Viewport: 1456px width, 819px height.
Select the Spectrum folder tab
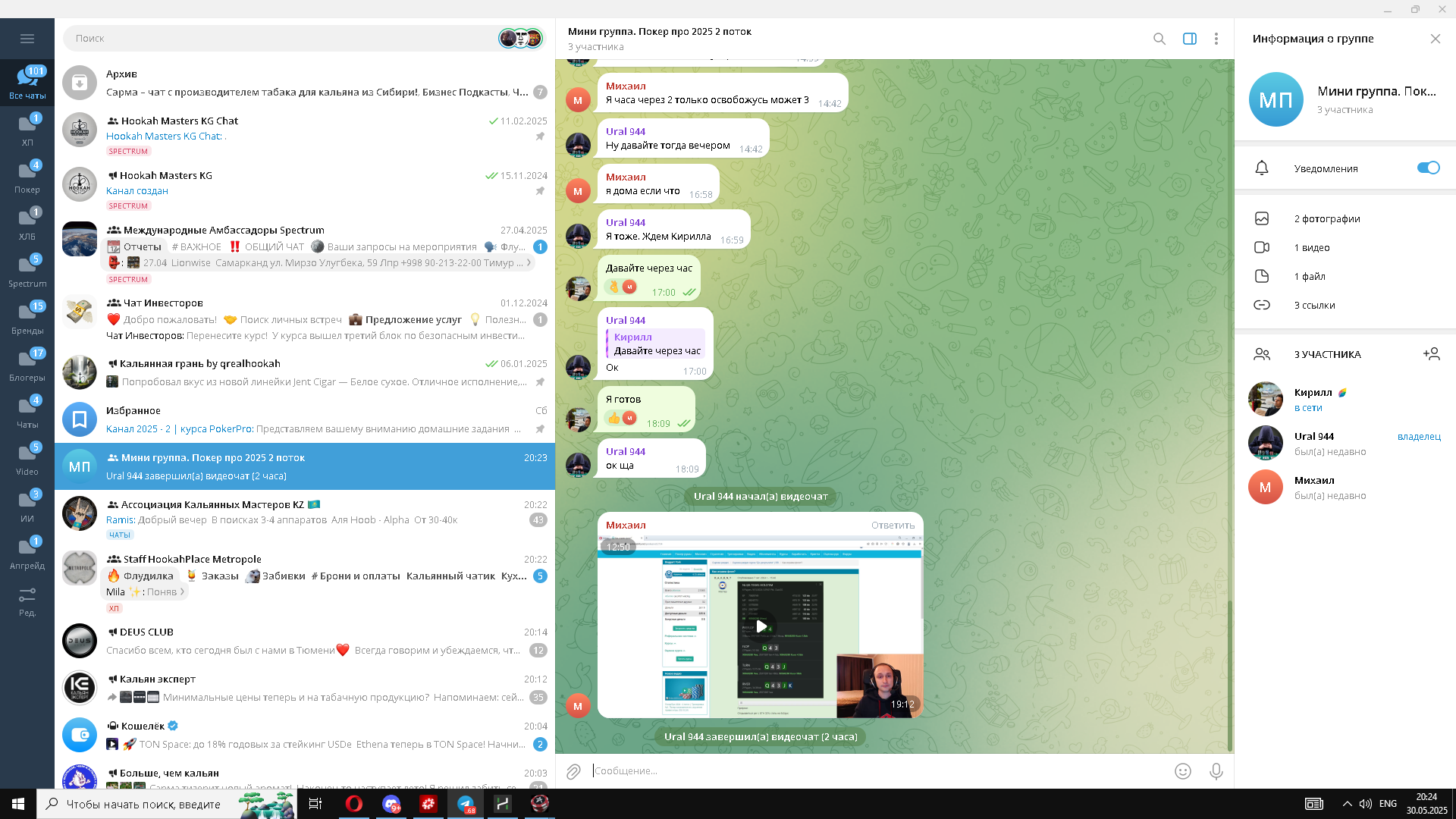pyautogui.click(x=27, y=271)
